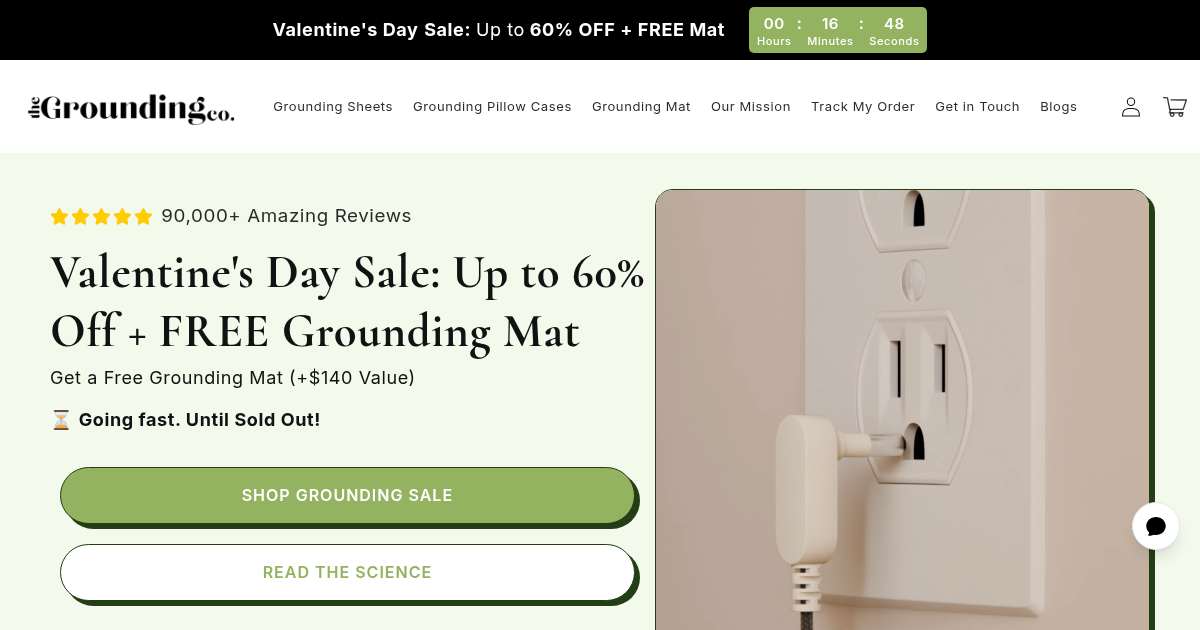Browse the Blogs section
Image resolution: width=1200 pixels, height=630 pixels.
click(x=1058, y=106)
